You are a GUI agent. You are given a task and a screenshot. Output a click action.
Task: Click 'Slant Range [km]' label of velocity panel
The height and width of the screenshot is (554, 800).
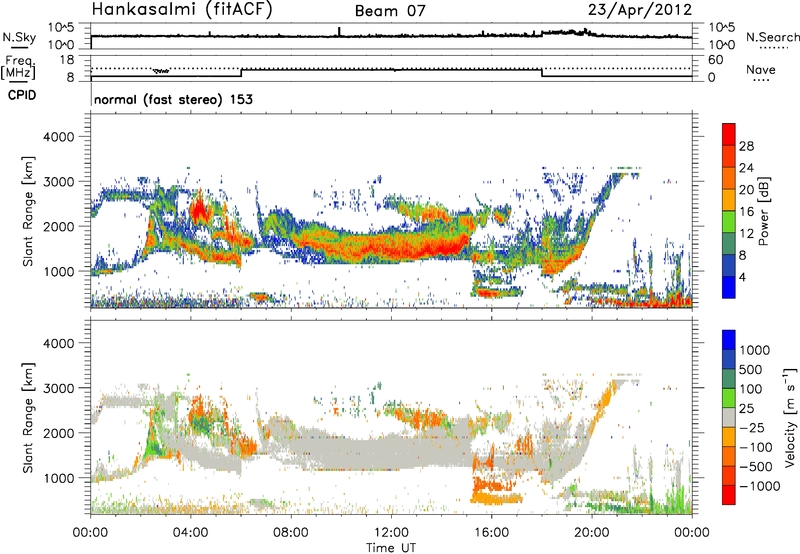coord(28,417)
